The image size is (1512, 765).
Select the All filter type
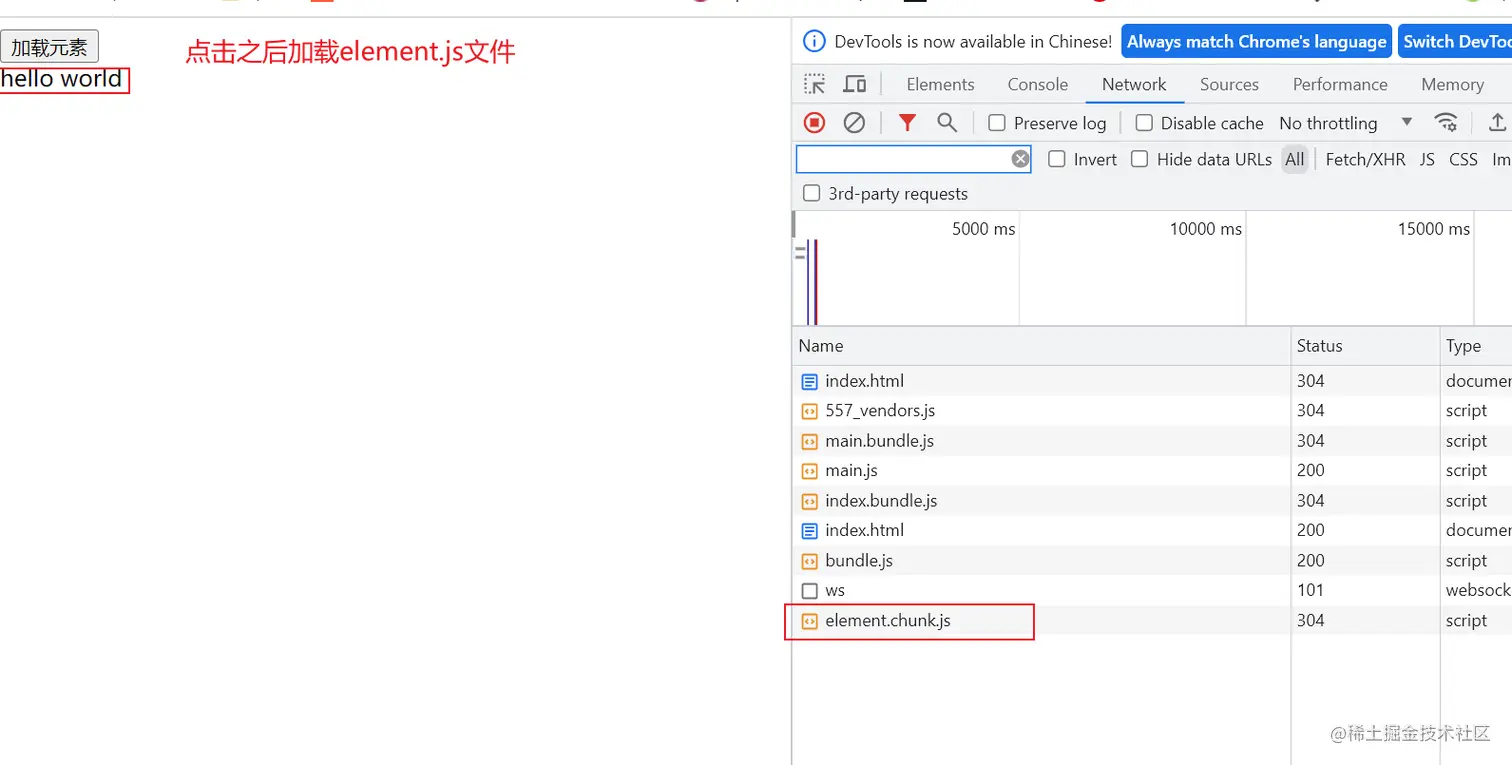1295,159
